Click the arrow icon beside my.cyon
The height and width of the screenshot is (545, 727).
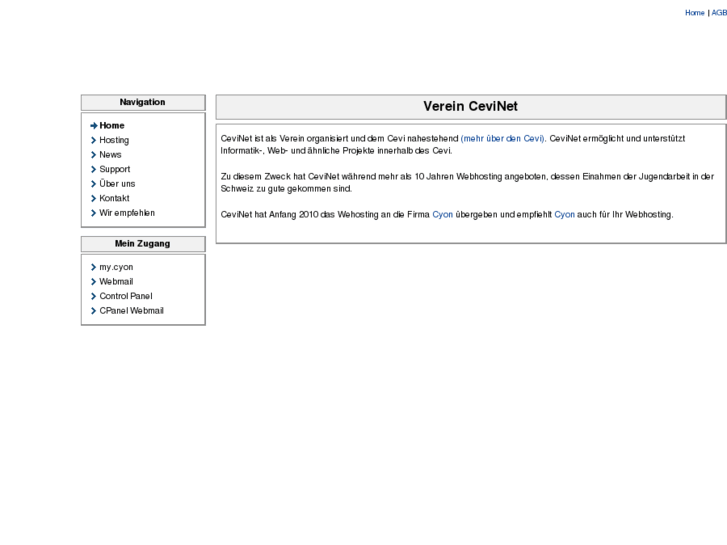[93, 268]
